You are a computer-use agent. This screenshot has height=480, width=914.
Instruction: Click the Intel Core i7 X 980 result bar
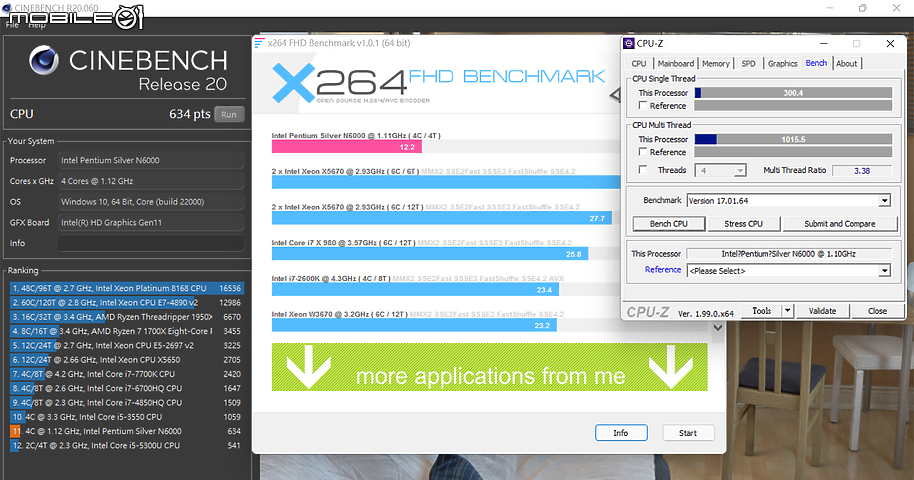430,254
